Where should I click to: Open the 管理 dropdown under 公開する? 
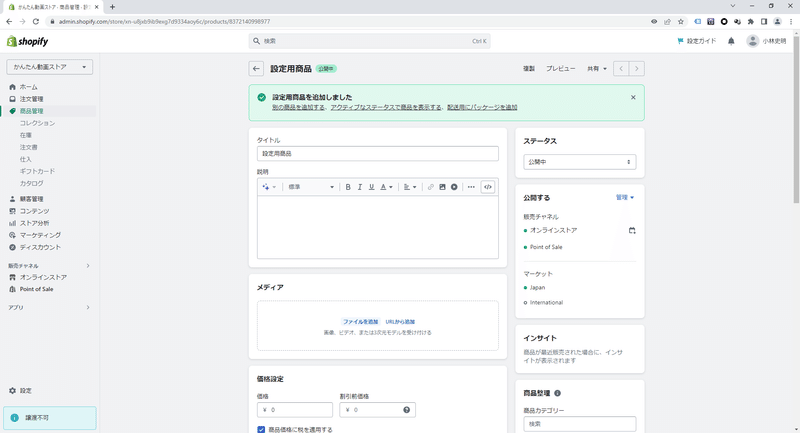coord(625,197)
